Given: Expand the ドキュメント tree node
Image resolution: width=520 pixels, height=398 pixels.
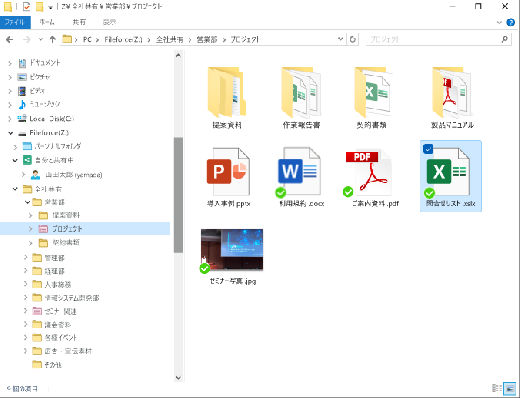Looking at the screenshot, I should pos(10,63).
